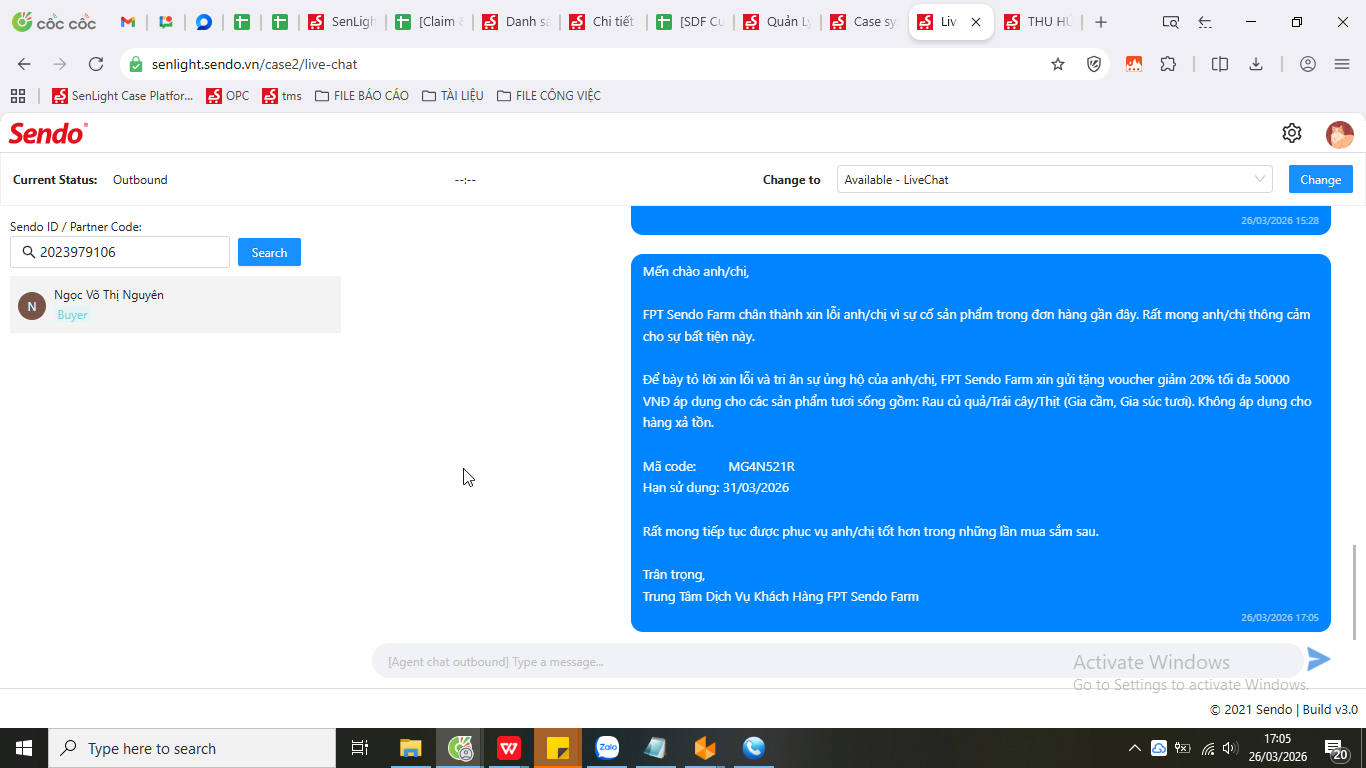Open the browser downloads icon
Image resolution: width=1366 pixels, height=768 pixels.
[1256, 64]
